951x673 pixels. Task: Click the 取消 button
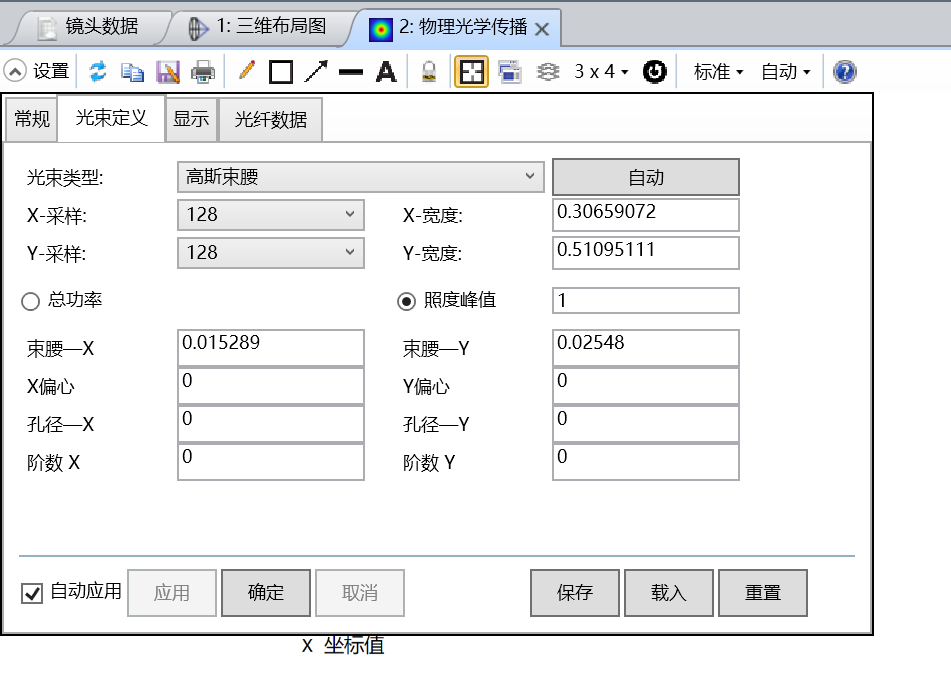(360, 593)
